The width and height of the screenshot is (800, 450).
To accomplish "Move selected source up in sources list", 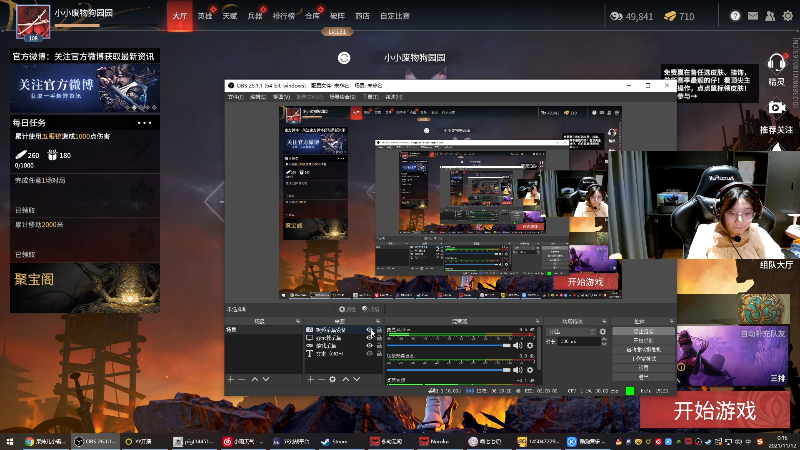I will 345,379.
